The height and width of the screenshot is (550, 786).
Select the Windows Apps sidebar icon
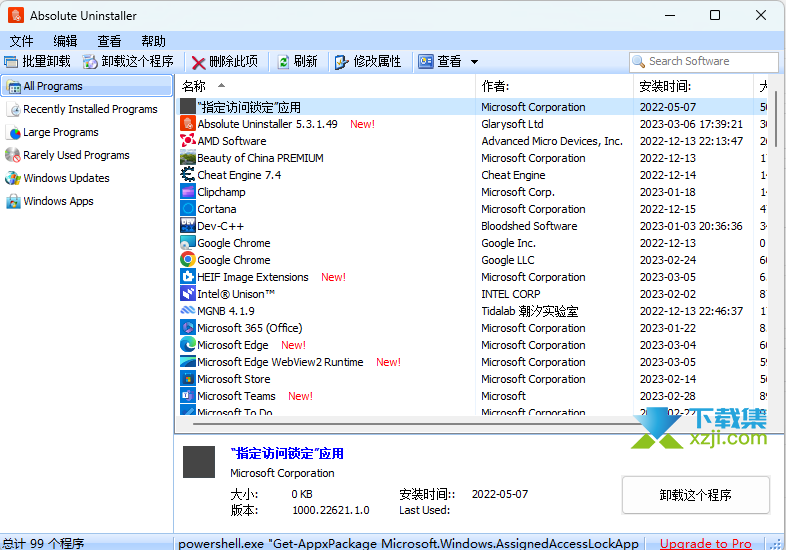[14, 201]
